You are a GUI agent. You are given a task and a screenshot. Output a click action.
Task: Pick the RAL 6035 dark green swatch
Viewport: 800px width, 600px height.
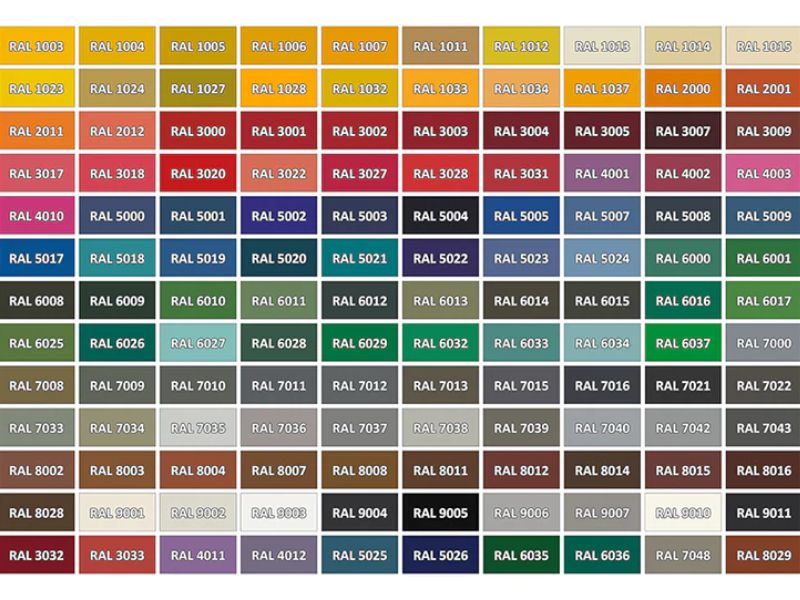[x=521, y=555]
